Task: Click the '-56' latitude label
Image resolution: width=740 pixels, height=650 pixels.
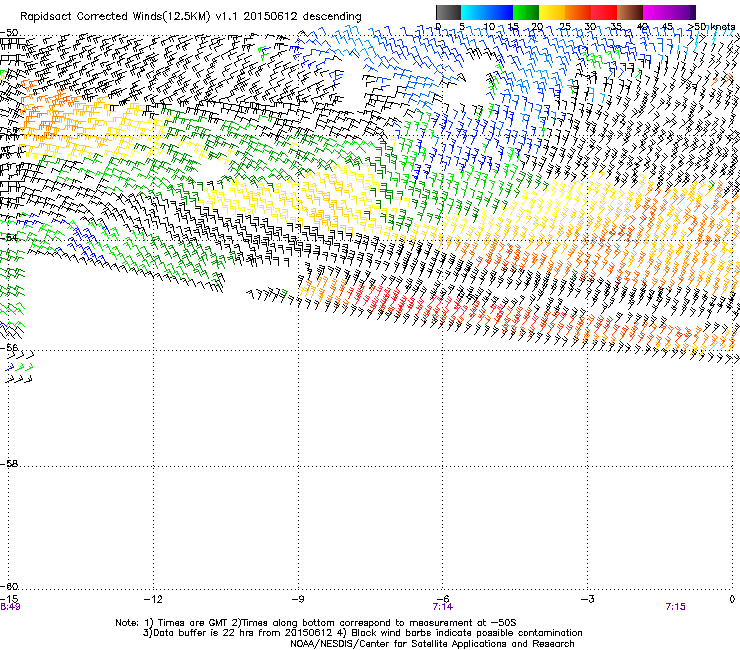Action: pos(9,347)
